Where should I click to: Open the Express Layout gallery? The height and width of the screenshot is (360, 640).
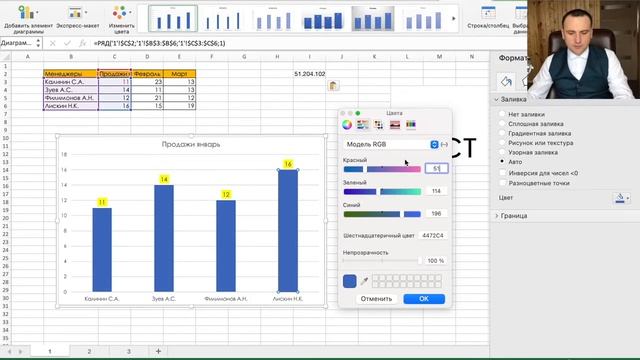pos(78,17)
